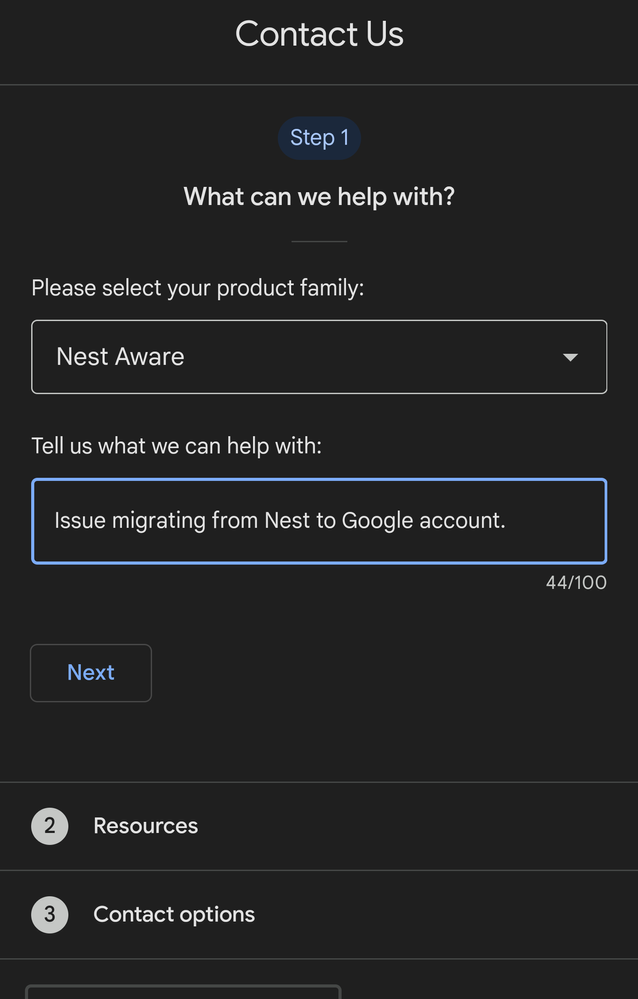The width and height of the screenshot is (638, 999).
Task: Click the Step 1 badge
Action: coord(319,138)
